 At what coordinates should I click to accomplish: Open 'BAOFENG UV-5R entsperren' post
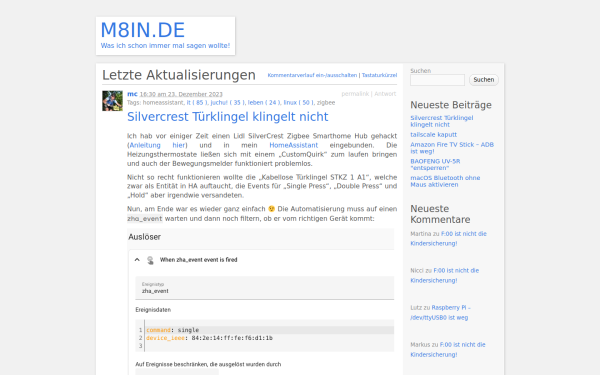point(435,165)
